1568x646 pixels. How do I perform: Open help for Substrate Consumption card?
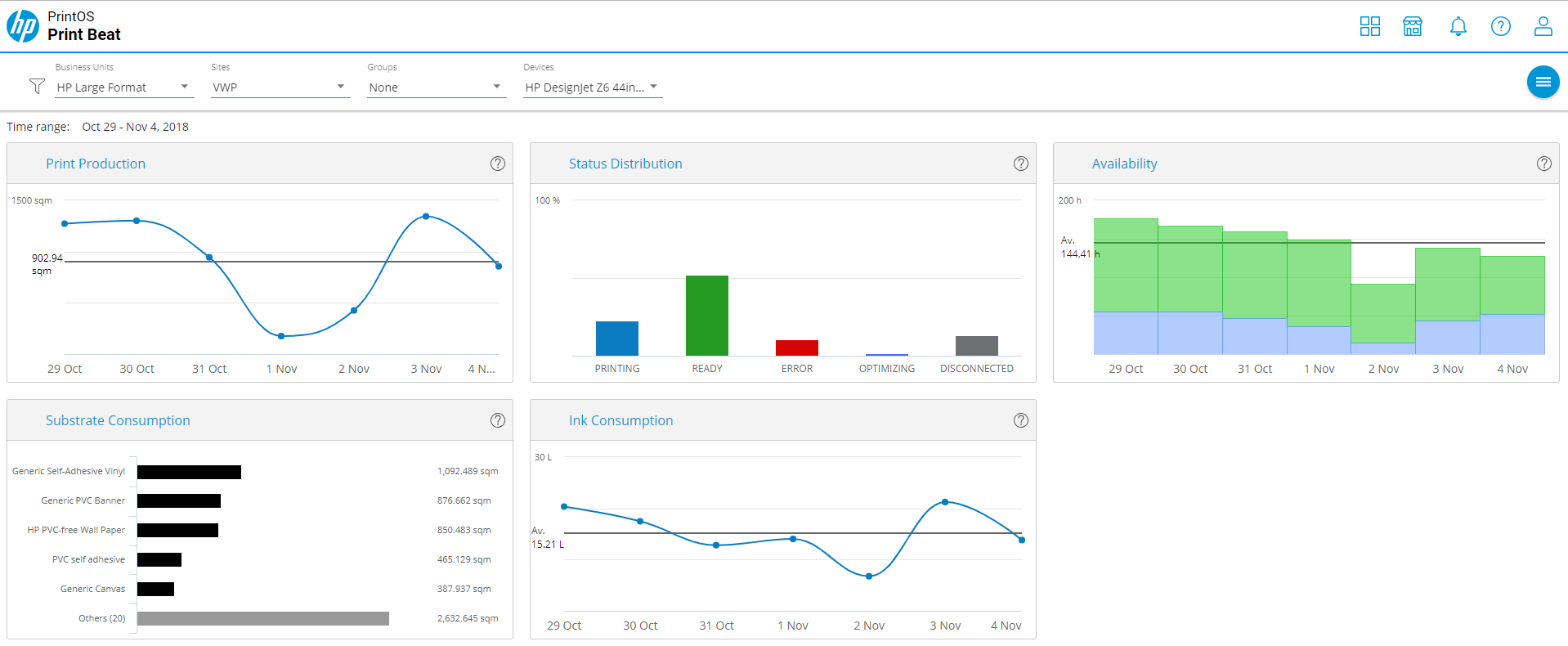tap(498, 420)
